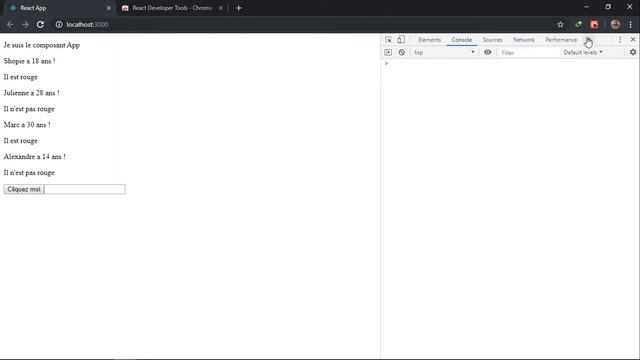Click text 'Marc a 30 ans !'
The width and height of the screenshot is (640, 360).
click(27, 124)
